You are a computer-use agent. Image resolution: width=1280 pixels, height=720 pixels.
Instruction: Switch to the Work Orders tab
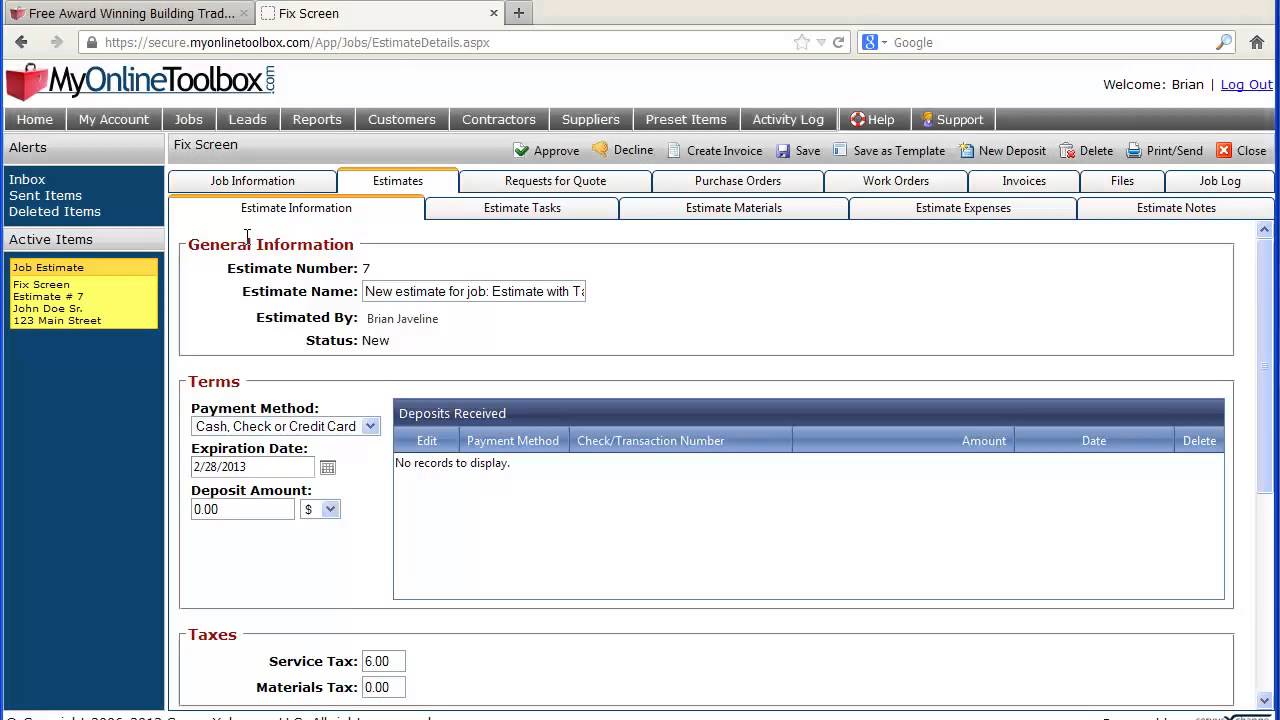click(896, 181)
